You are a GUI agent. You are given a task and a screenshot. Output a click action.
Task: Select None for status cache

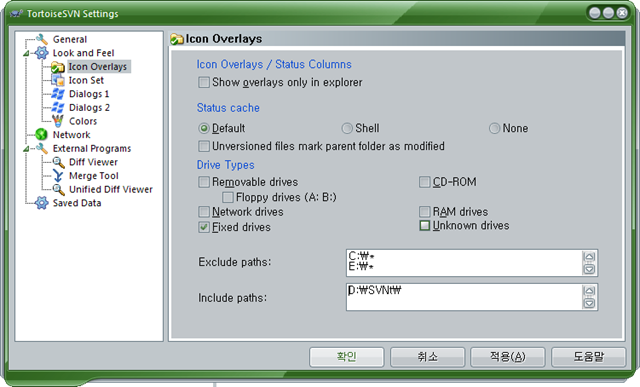pos(494,128)
